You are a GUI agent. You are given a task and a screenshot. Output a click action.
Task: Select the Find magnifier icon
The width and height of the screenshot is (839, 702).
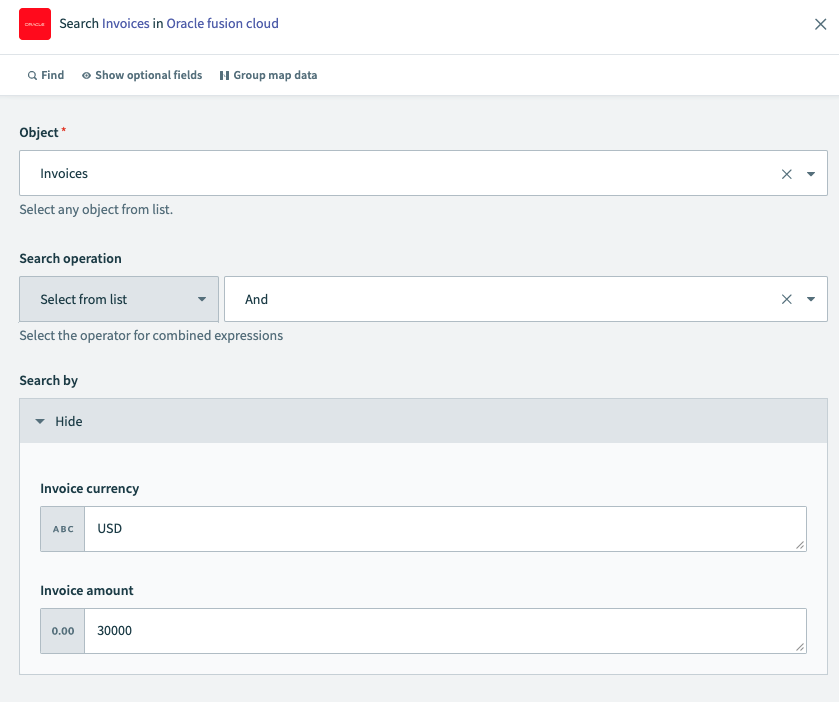click(x=32, y=74)
